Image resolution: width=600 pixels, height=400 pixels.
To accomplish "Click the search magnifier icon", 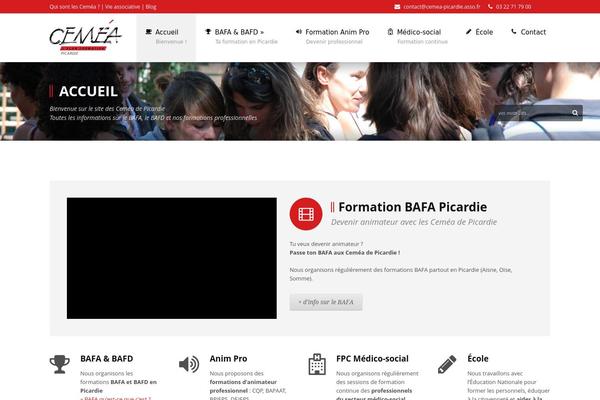I will tap(575, 113).
